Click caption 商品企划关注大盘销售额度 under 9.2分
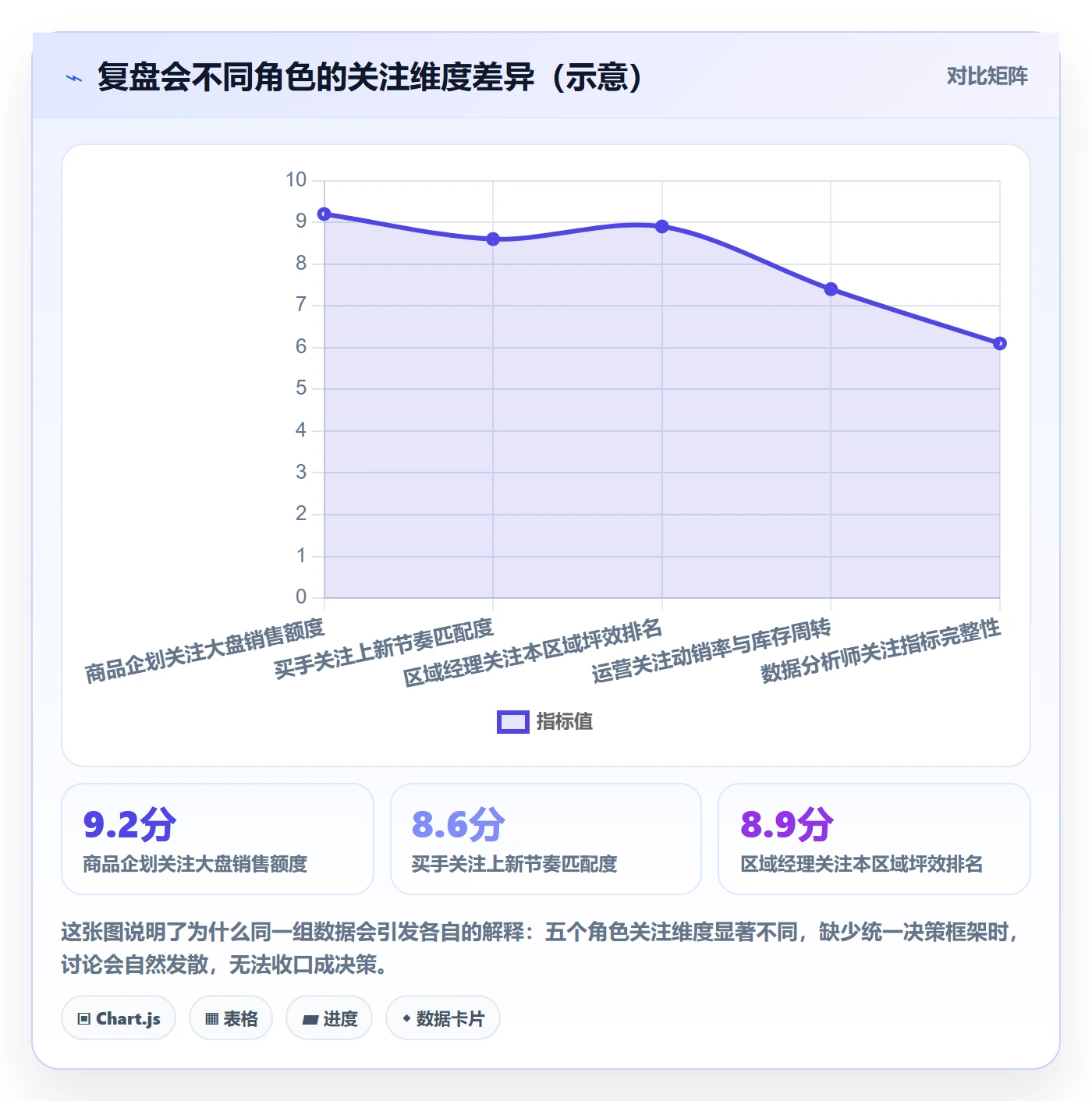Image resolution: width=1092 pixels, height=1101 pixels. tap(195, 864)
